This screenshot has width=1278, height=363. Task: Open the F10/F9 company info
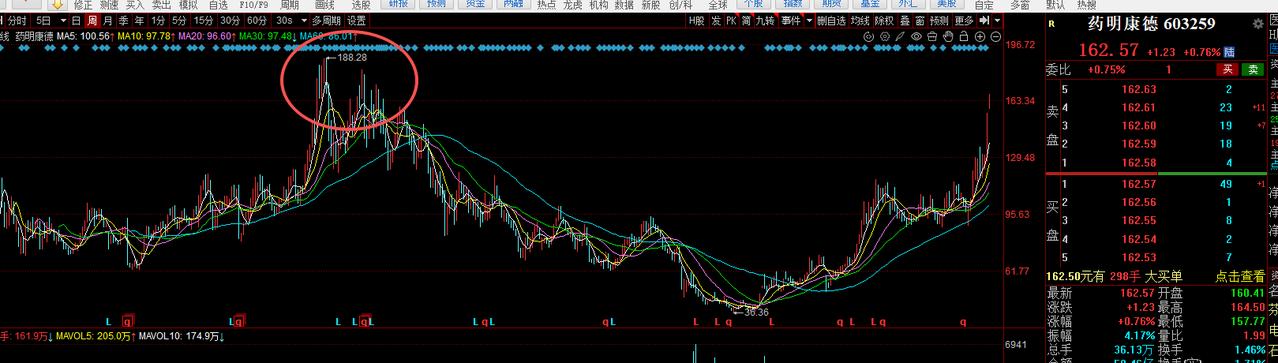point(254,4)
